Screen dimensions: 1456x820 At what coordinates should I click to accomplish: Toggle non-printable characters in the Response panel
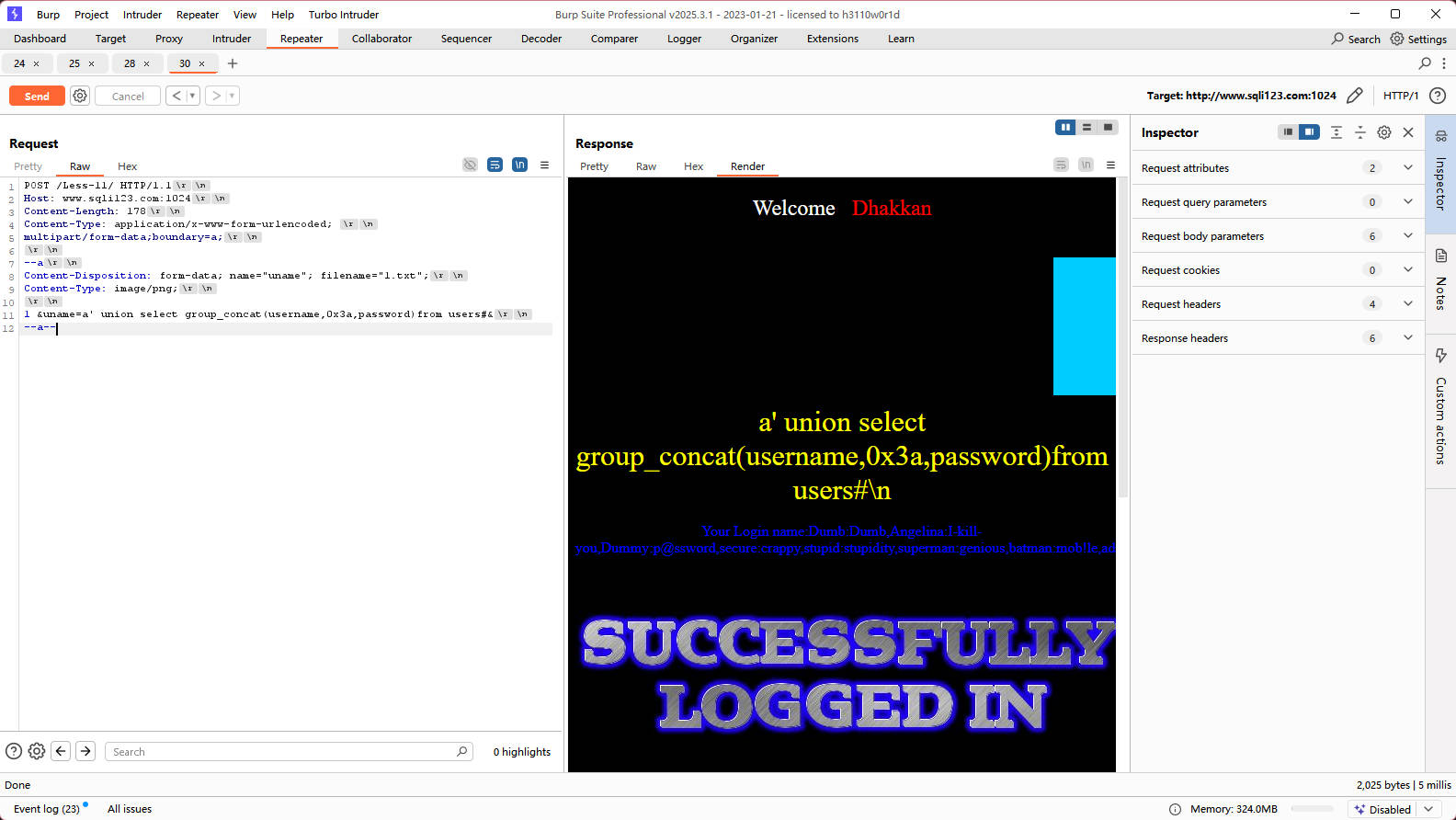point(1086,165)
